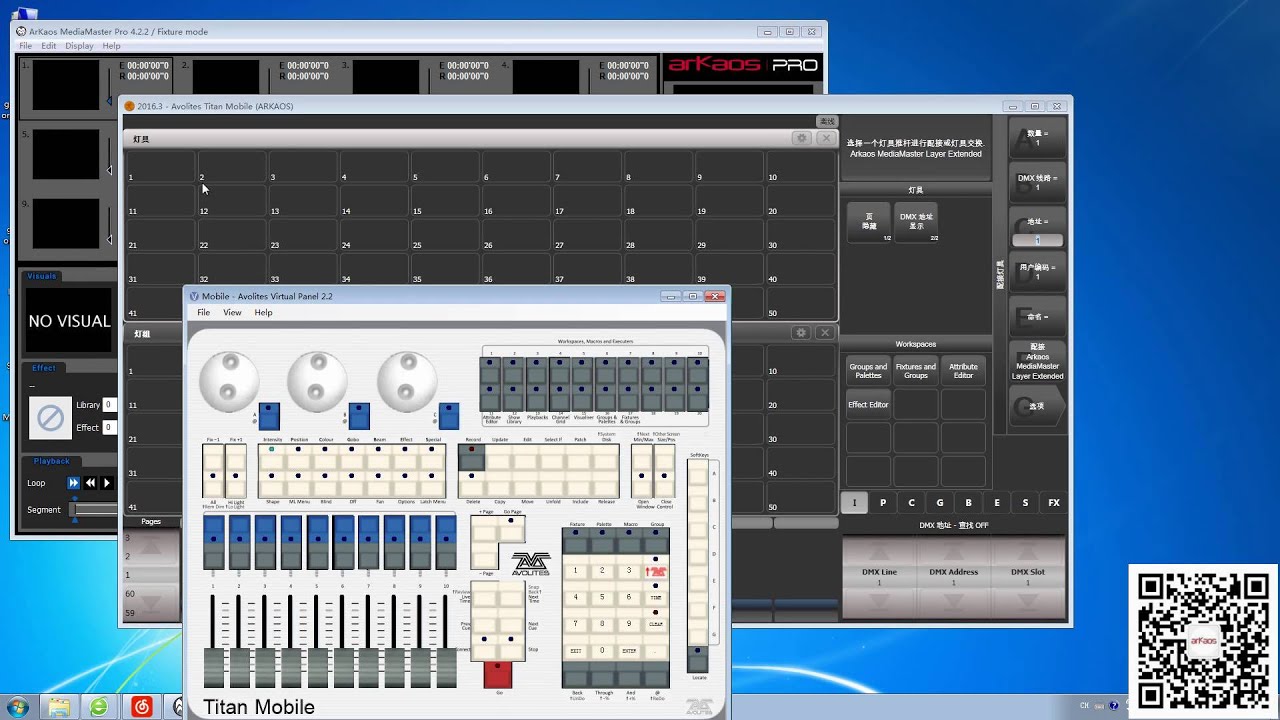Select the Position attribute button
This screenshot has width=1280, height=720.
pyautogui.click(x=298, y=457)
